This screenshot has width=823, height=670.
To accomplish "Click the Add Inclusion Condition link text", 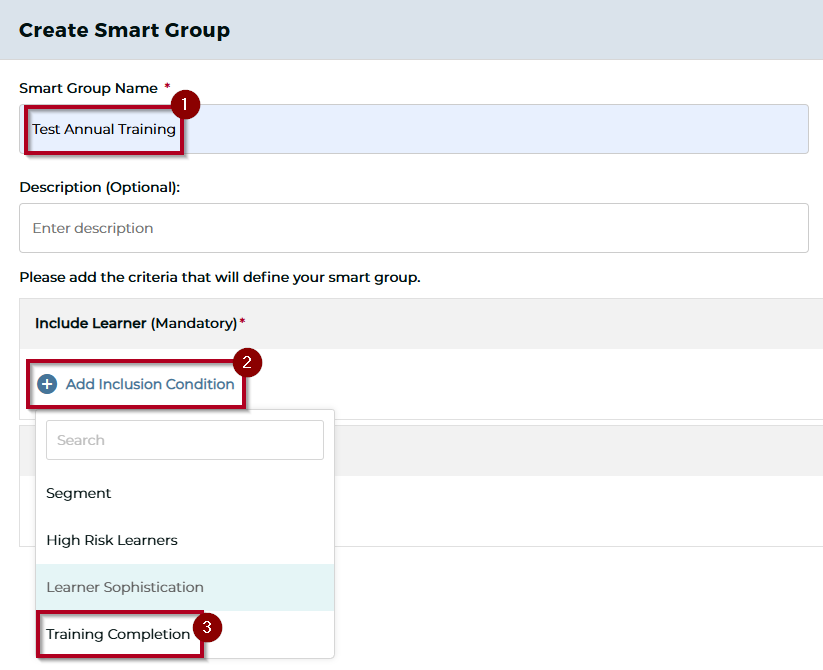I will click(x=150, y=384).
